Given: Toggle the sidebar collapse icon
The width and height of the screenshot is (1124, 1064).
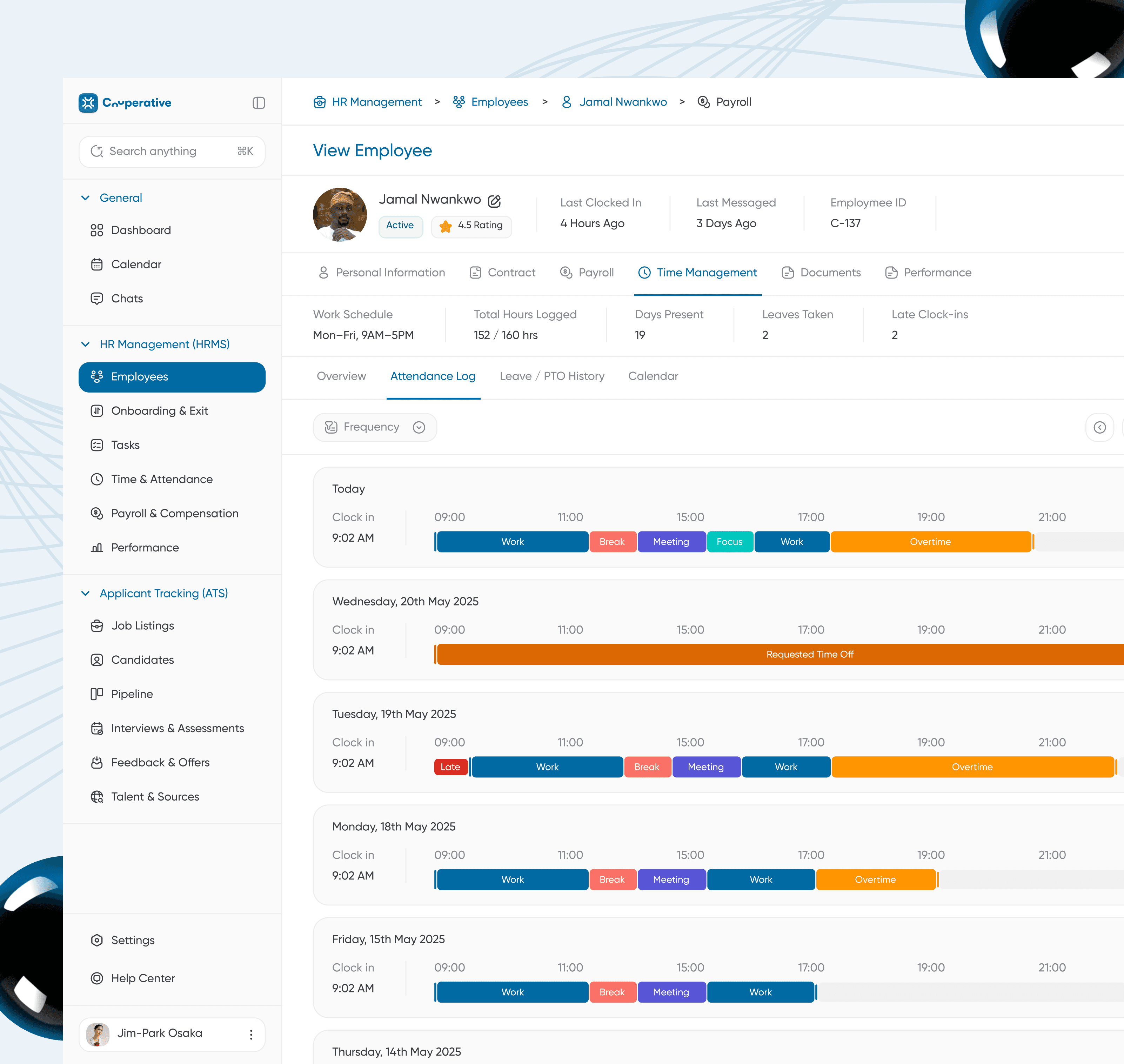Looking at the screenshot, I should click(x=259, y=103).
